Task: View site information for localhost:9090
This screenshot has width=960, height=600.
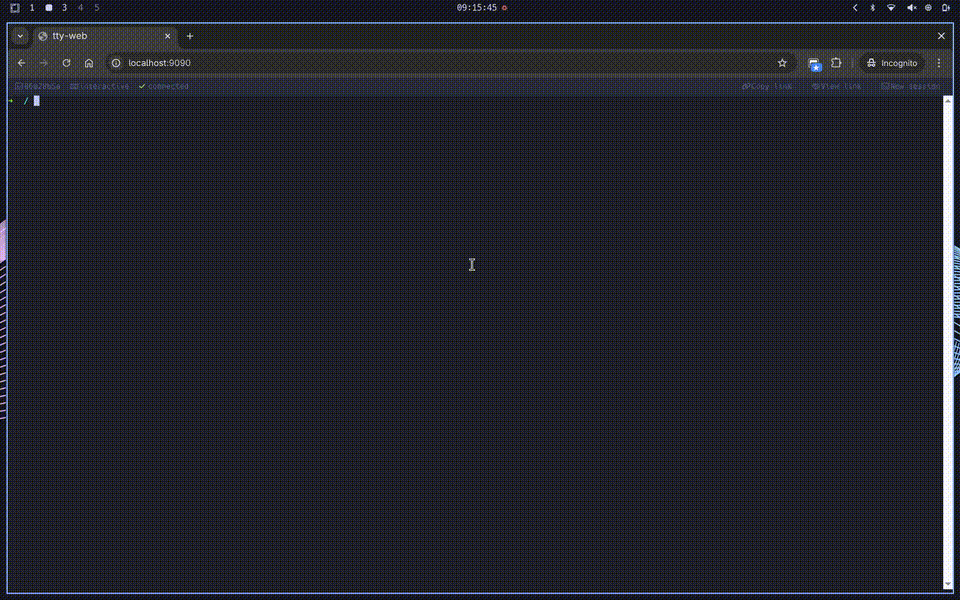Action: [x=116, y=63]
